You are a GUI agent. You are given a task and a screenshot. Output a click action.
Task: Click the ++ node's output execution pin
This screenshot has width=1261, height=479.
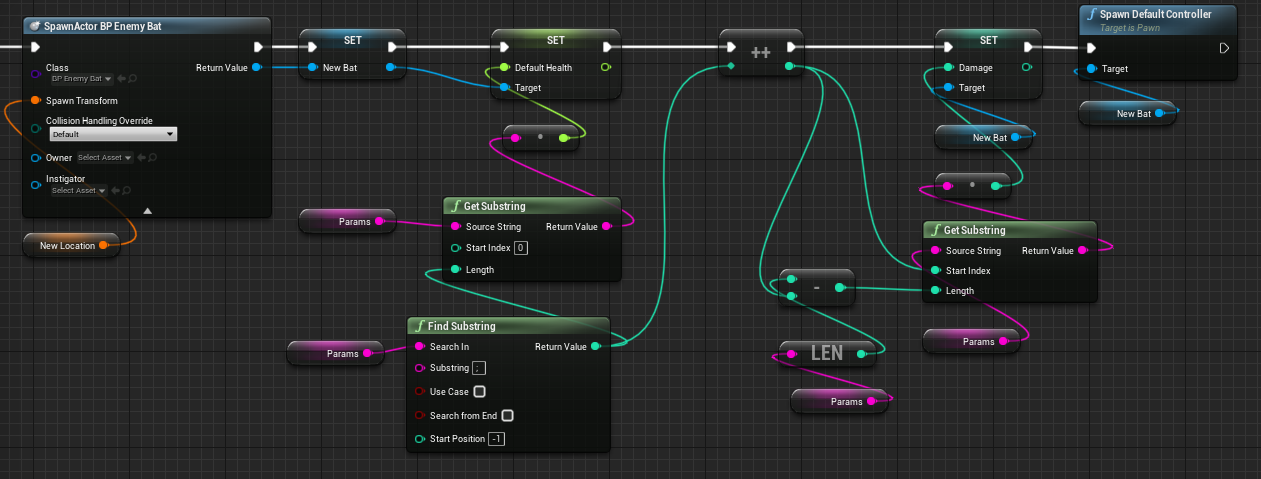click(x=792, y=46)
